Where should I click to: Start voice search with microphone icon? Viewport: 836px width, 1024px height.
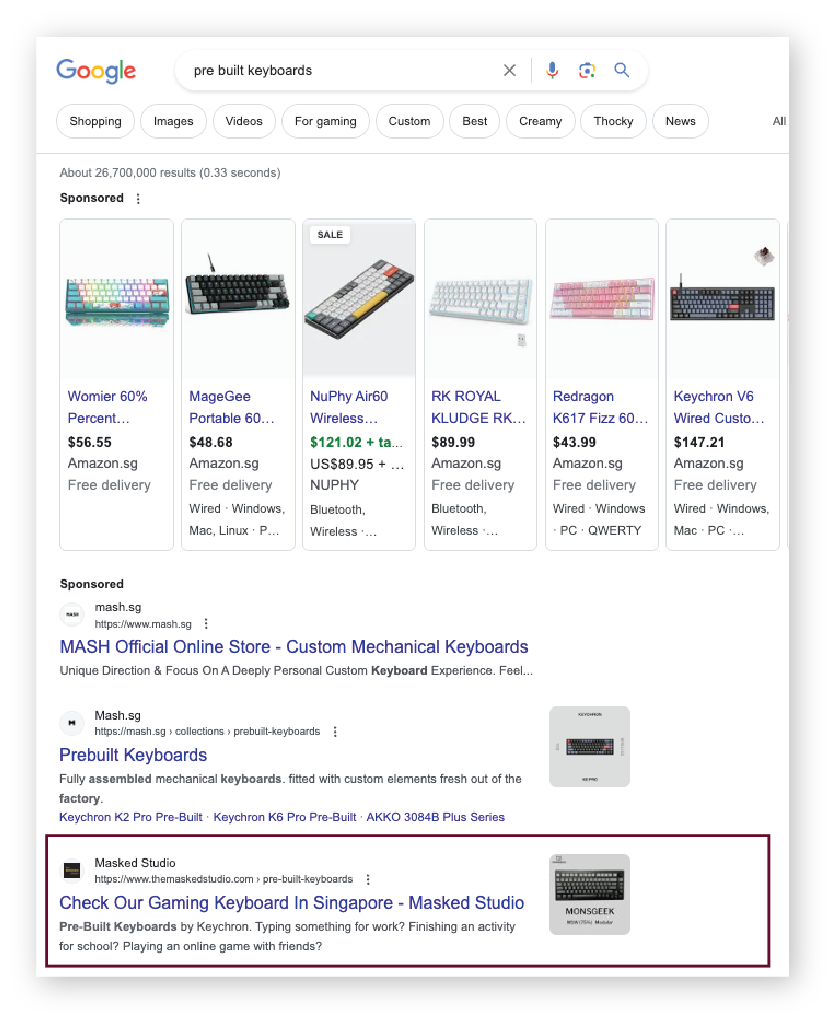pyautogui.click(x=552, y=70)
